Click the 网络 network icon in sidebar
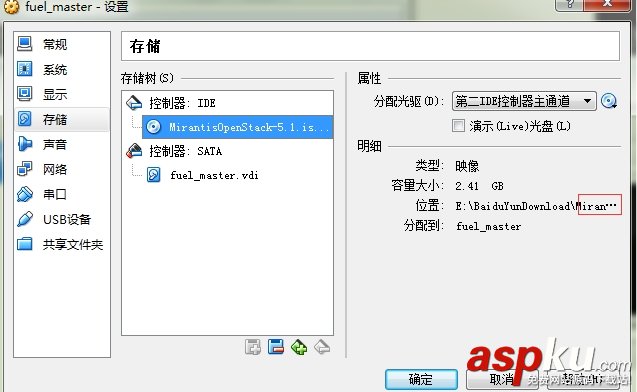 pos(24,169)
